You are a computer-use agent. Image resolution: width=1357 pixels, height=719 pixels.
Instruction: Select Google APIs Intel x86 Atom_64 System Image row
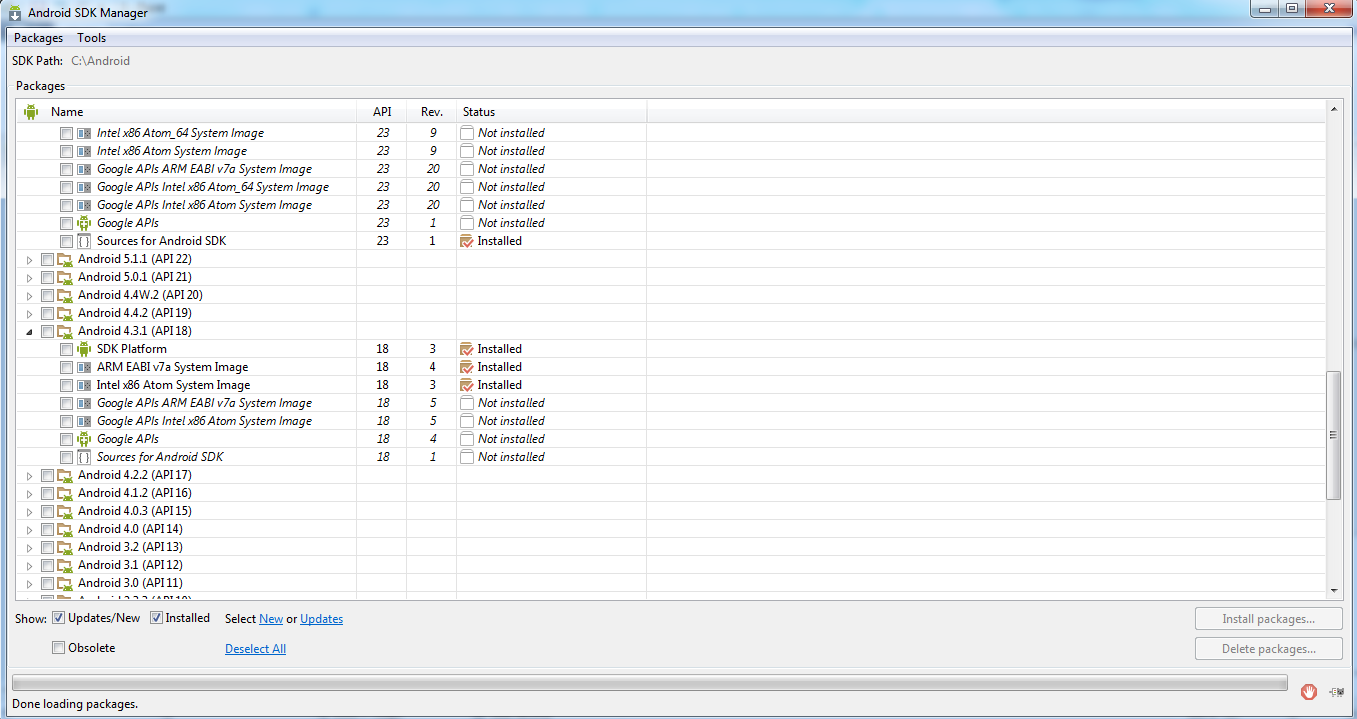(671, 187)
